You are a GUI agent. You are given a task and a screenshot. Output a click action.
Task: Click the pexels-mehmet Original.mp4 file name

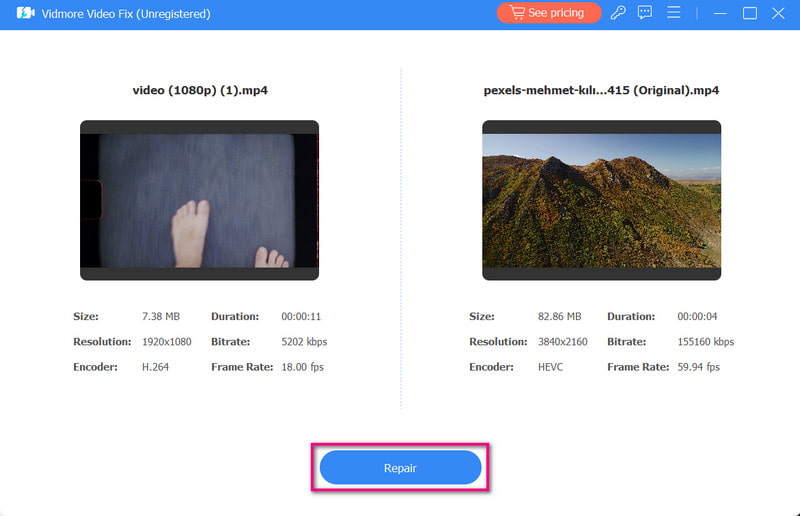pos(601,91)
